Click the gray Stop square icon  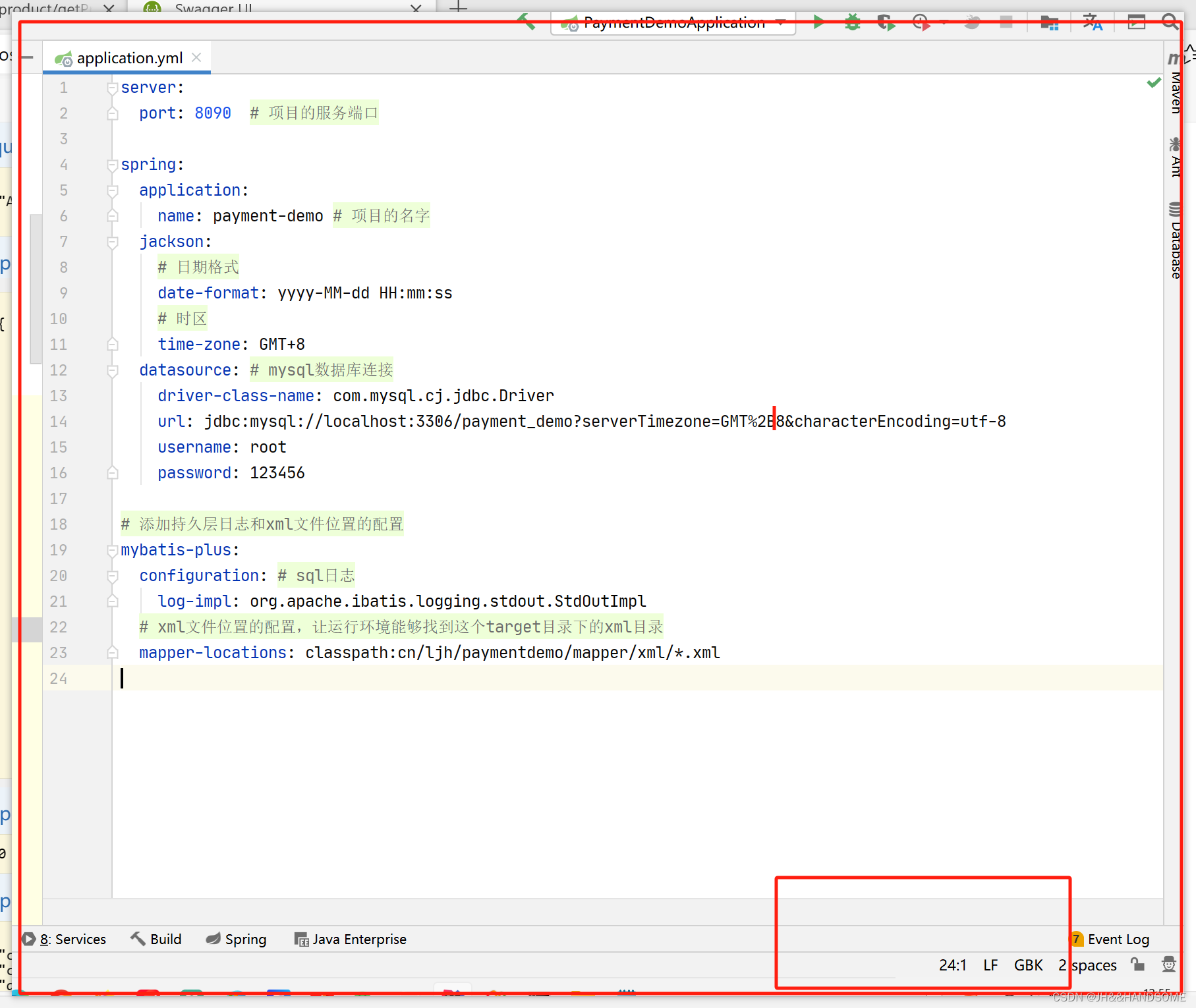point(1006,22)
